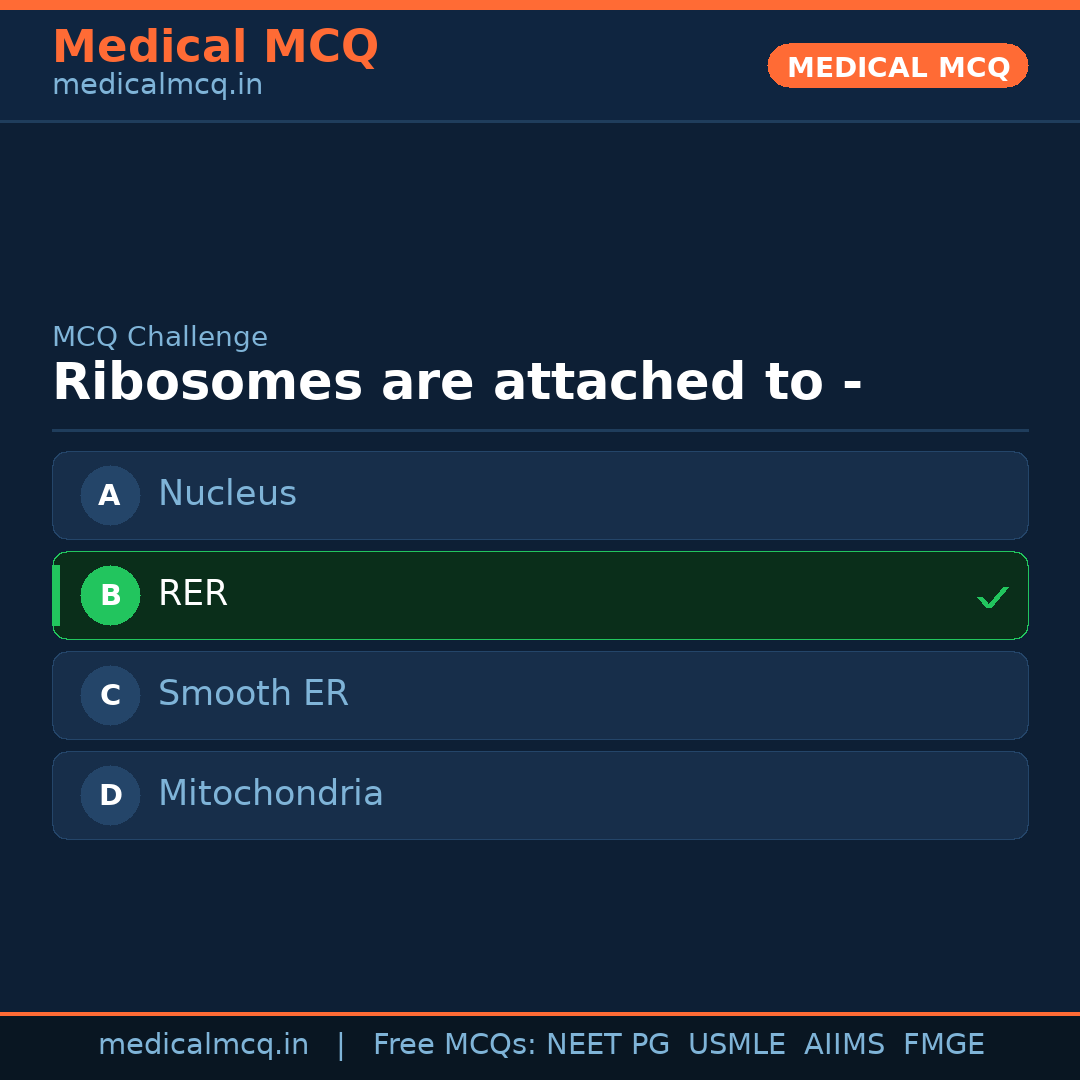The width and height of the screenshot is (1080, 1080).
Task: Click the green B option circle
Action: point(110,595)
